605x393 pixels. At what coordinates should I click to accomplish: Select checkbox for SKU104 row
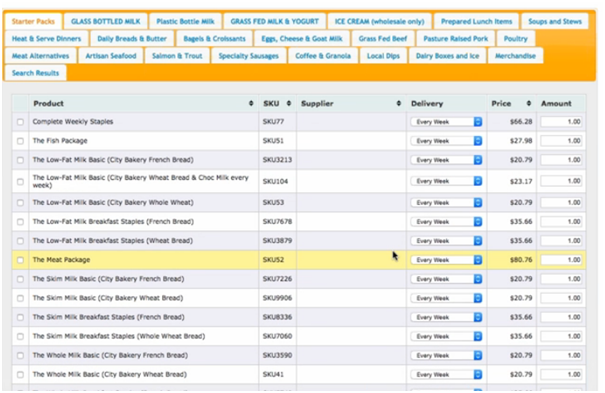(20, 182)
